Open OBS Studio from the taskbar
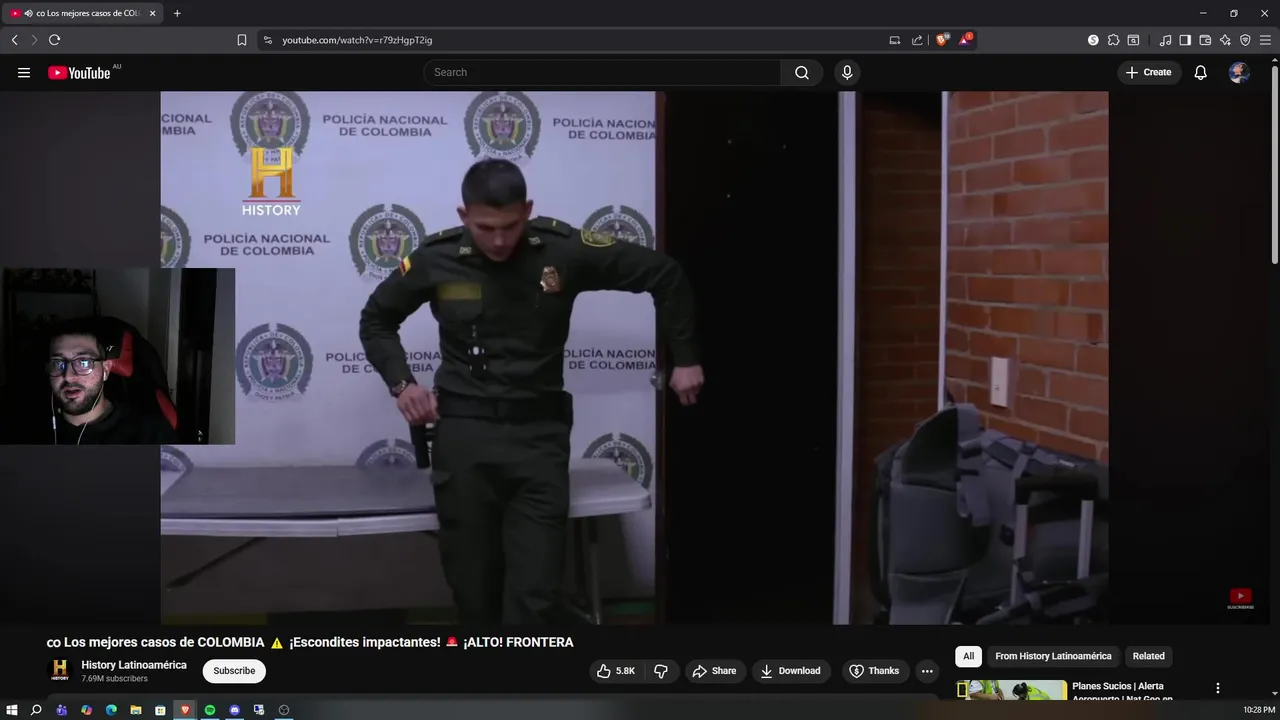The width and height of the screenshot is (1280, 720). 284,710
